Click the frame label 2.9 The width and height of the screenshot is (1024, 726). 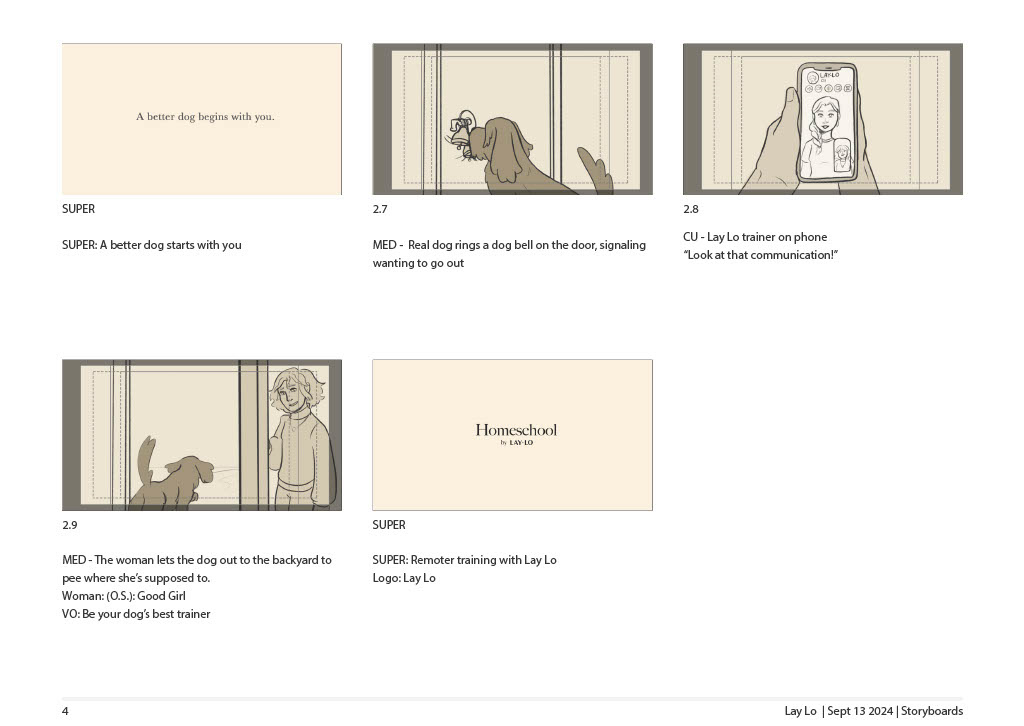tap(70, 525)
